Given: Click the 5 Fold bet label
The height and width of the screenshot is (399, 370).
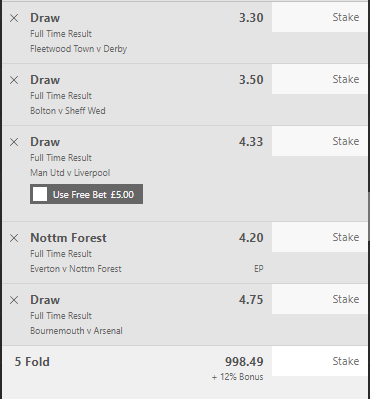Looking at the screenshot, I should coord(32,362).
